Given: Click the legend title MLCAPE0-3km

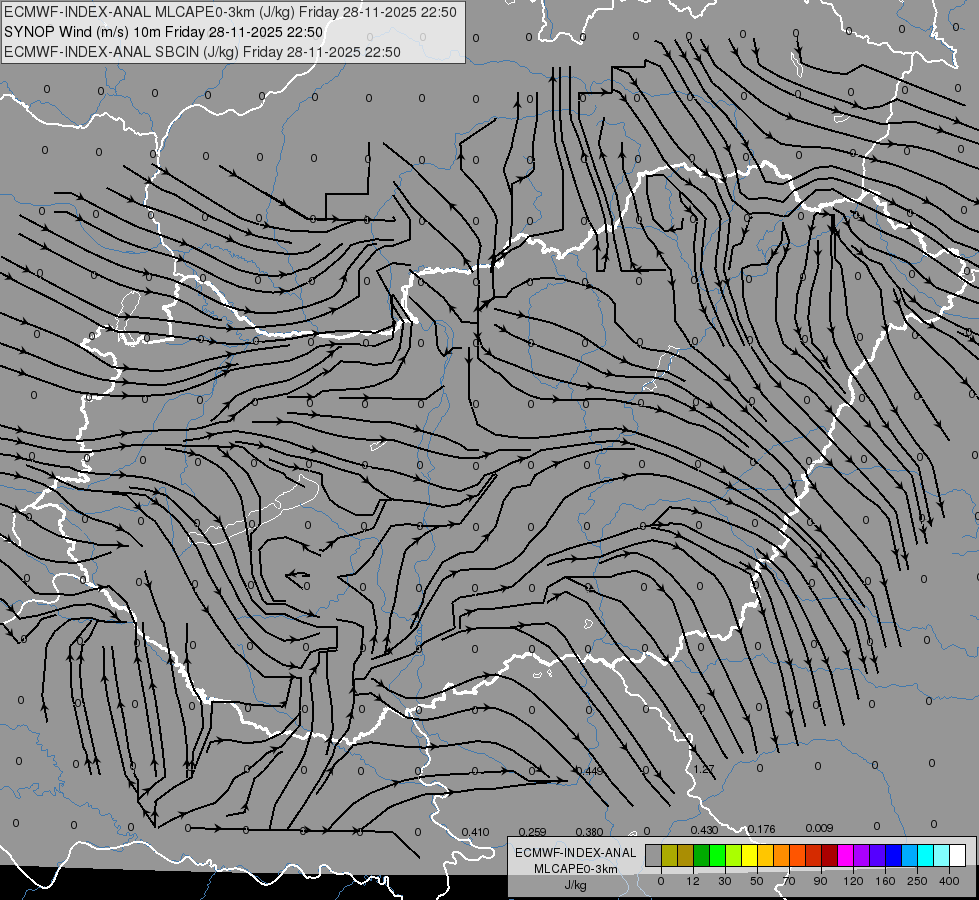Looking at the screenshot, I should click(576, 869).
